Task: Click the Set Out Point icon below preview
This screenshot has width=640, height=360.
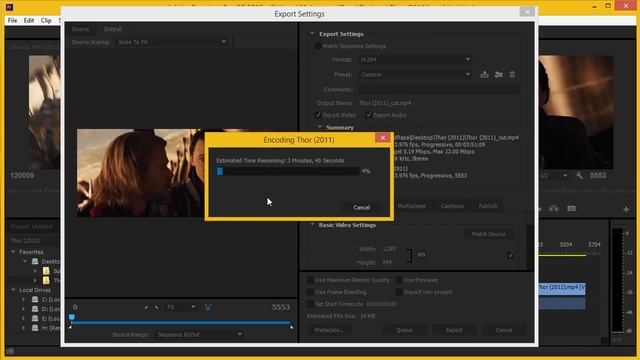Action: [x=156, y=307]
